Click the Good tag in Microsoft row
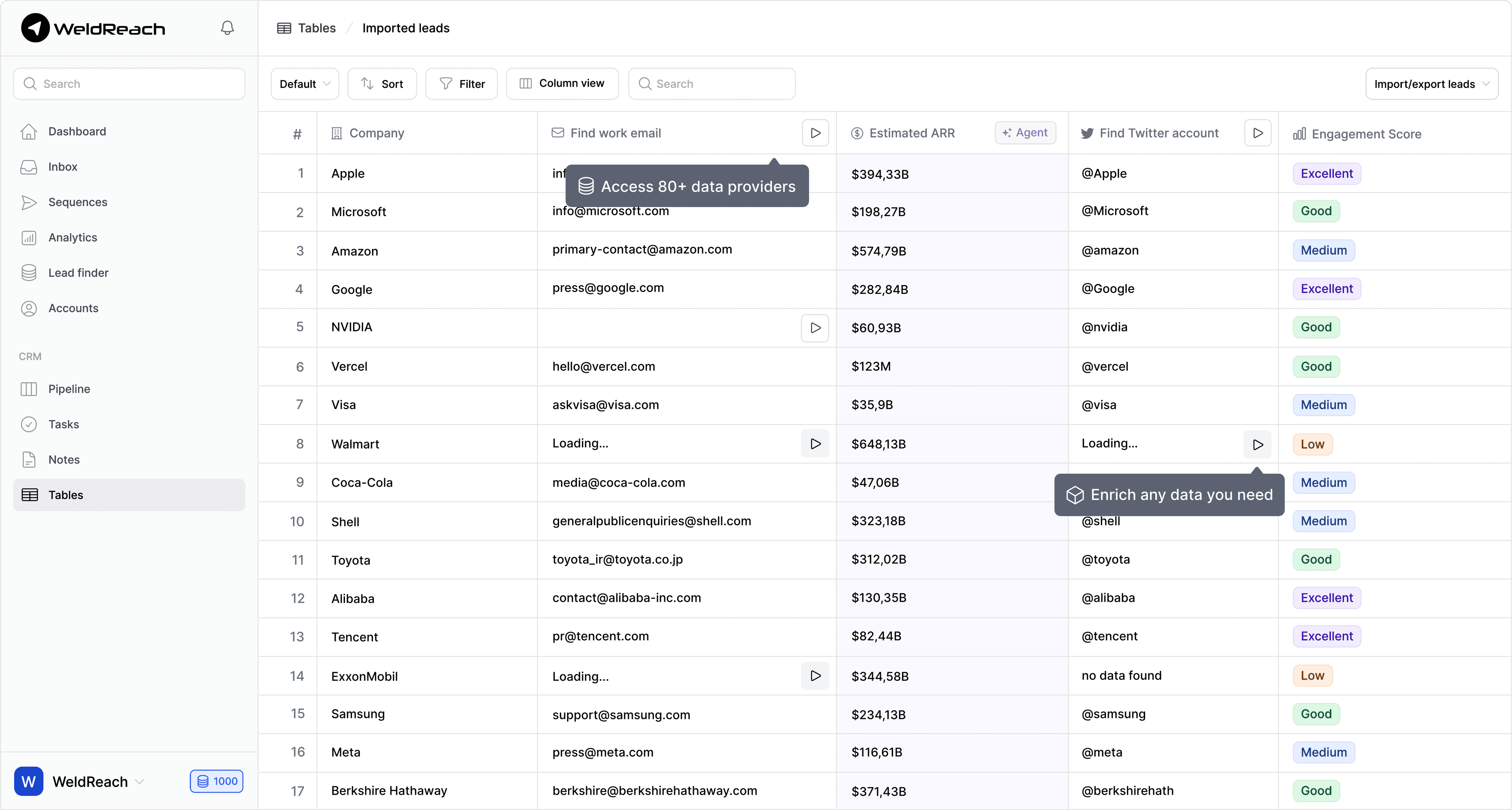Viewport: 1512px width, 810px height. point(1316,211)
